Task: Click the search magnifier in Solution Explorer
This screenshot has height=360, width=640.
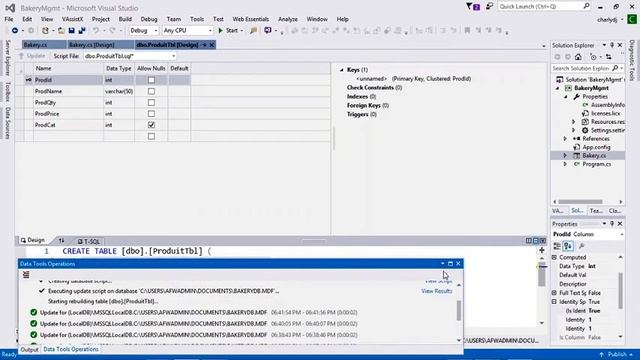Action: point(615,68)
